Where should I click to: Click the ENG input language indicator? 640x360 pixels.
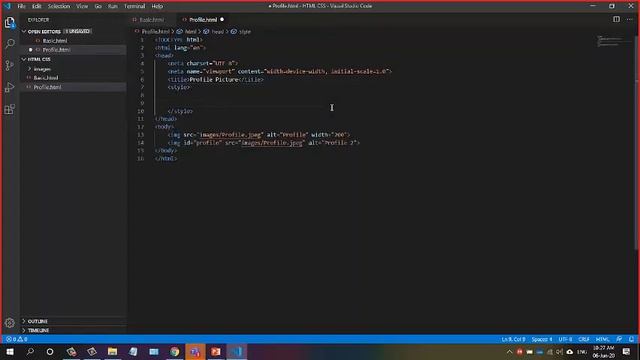coord(582,351)
